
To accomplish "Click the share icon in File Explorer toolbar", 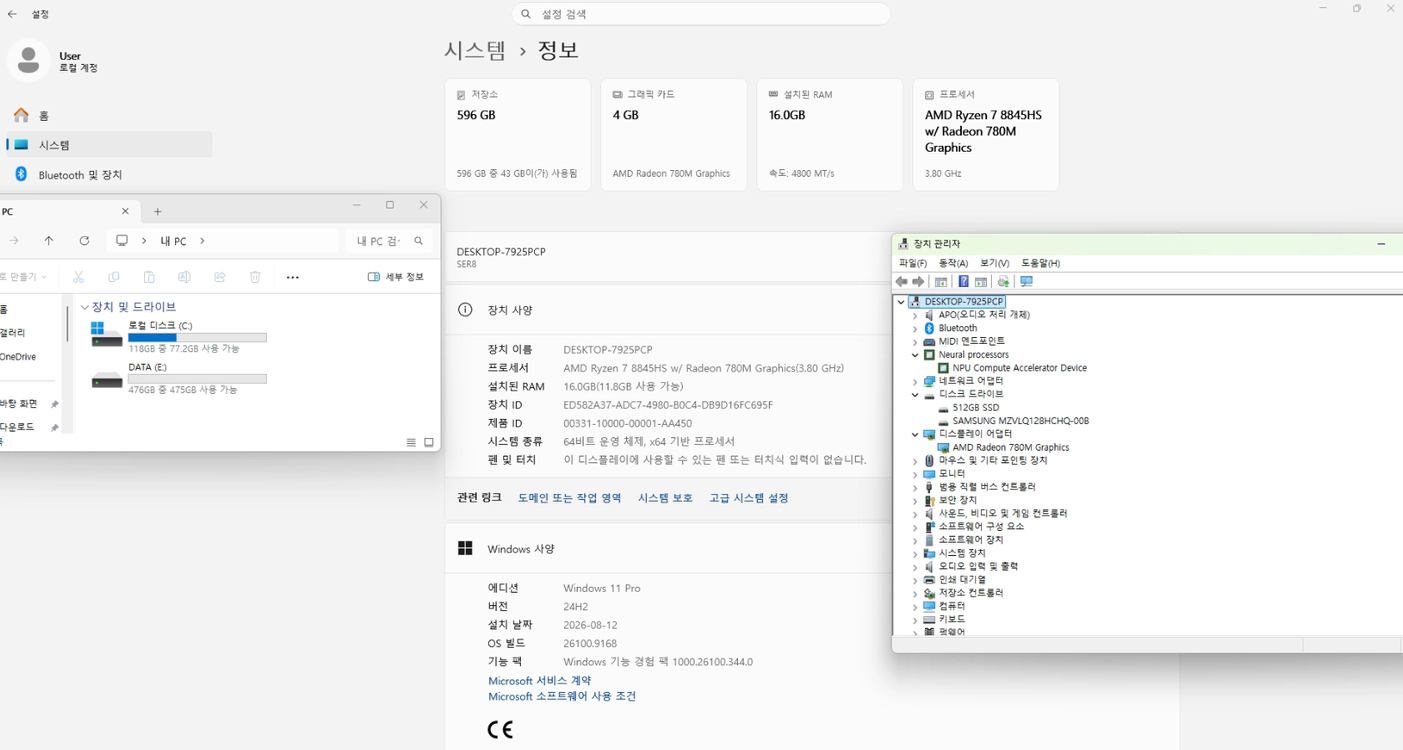I will coord(220,277).
